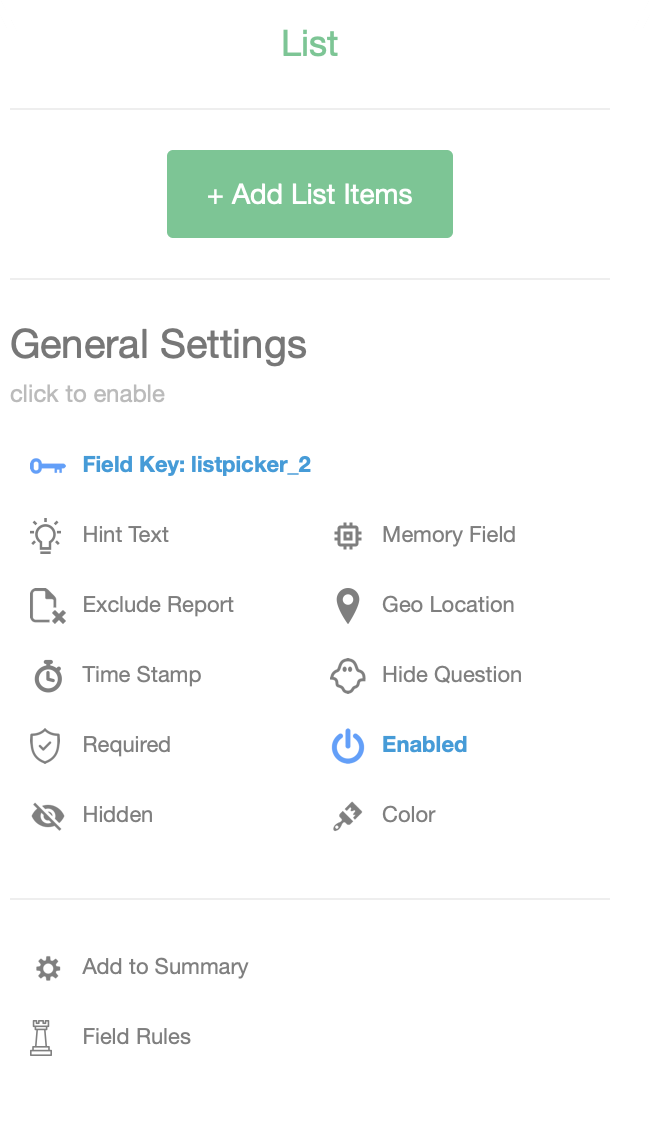Click the Exclude Report document icon
This screenshot has height=1140, width=650.
pos(47,605)
